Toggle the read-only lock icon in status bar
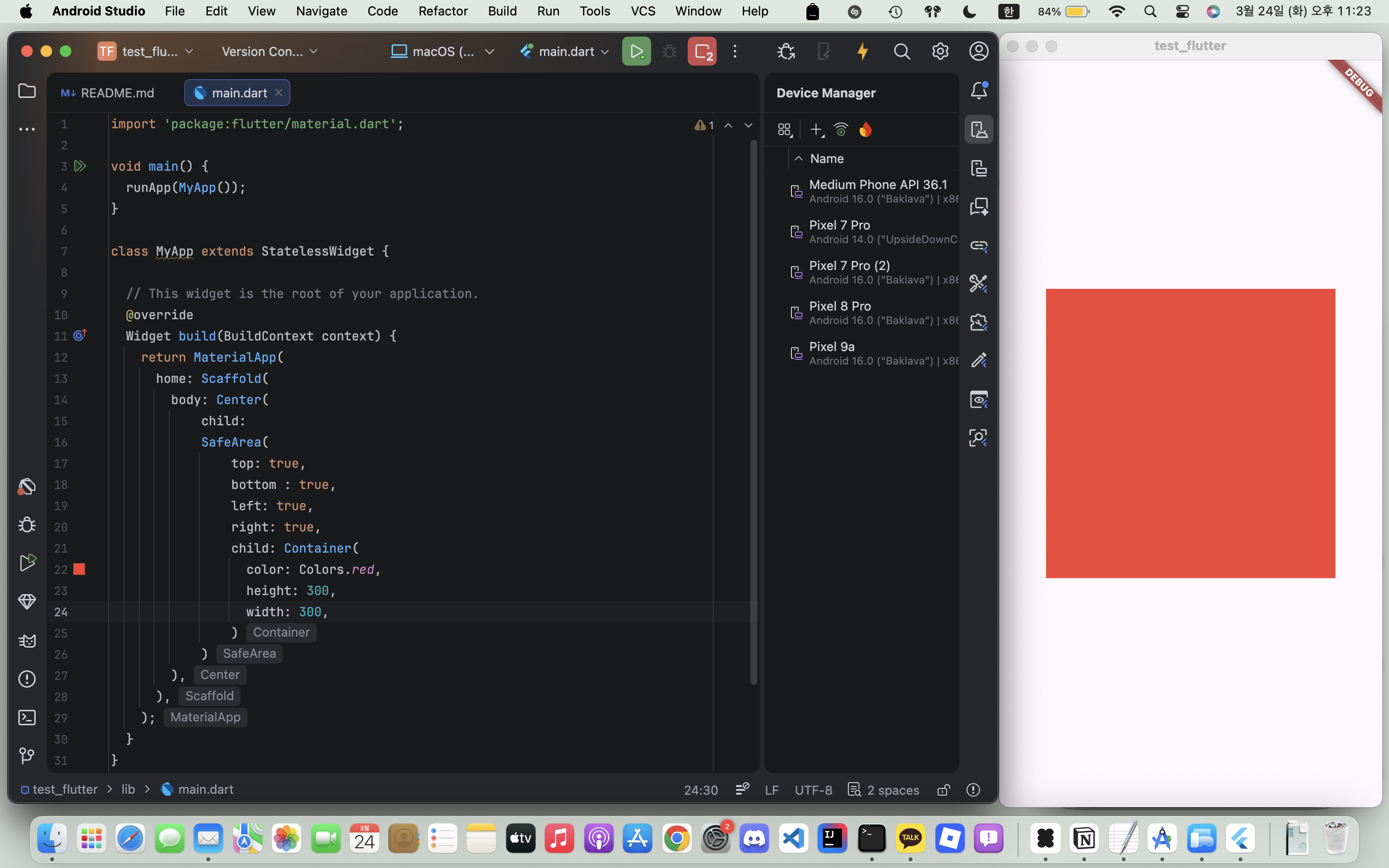Viewport: 1389px width, 868px height. tap(943, 790)
